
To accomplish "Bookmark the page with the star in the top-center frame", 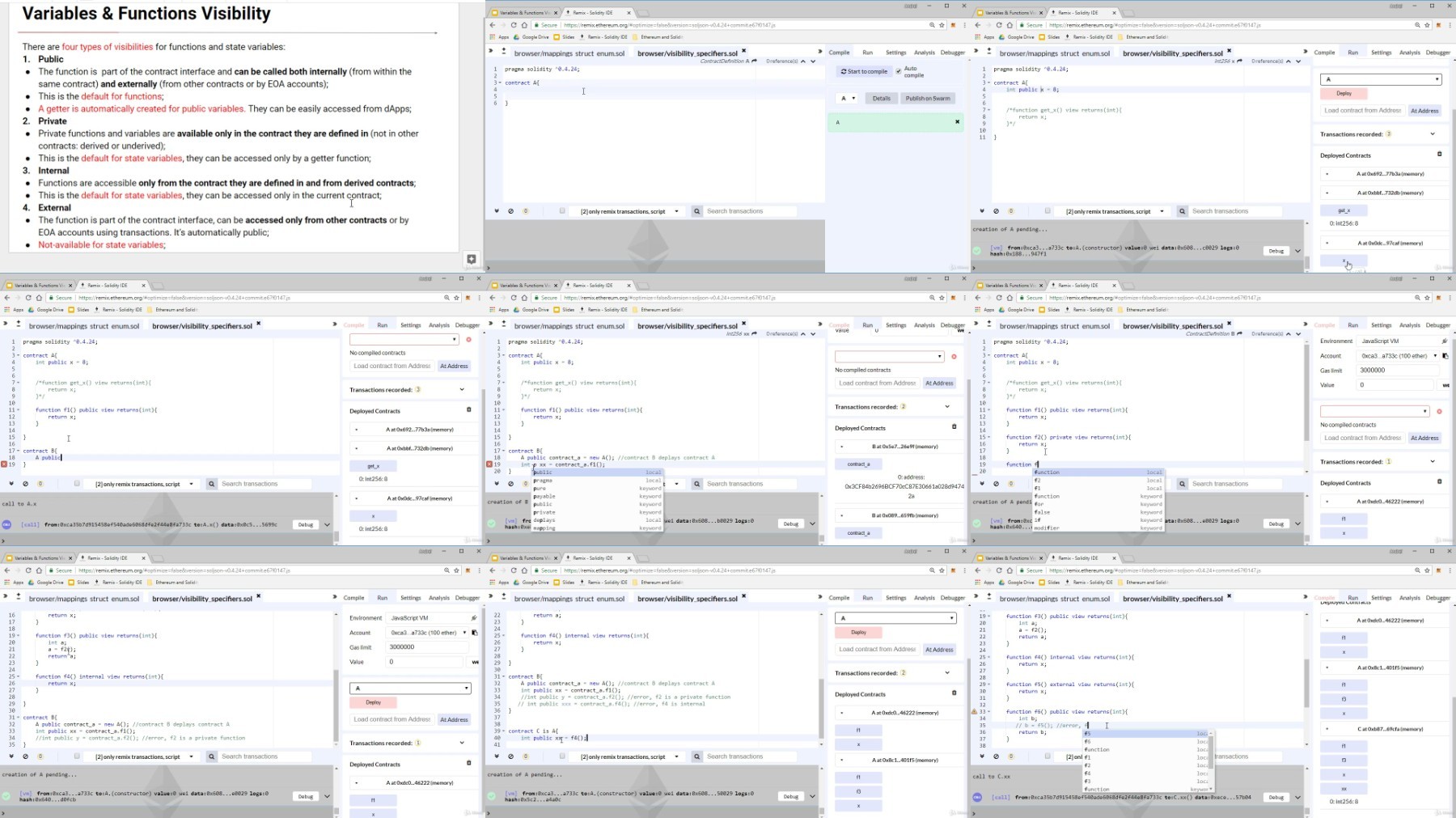I will [942, 25].
